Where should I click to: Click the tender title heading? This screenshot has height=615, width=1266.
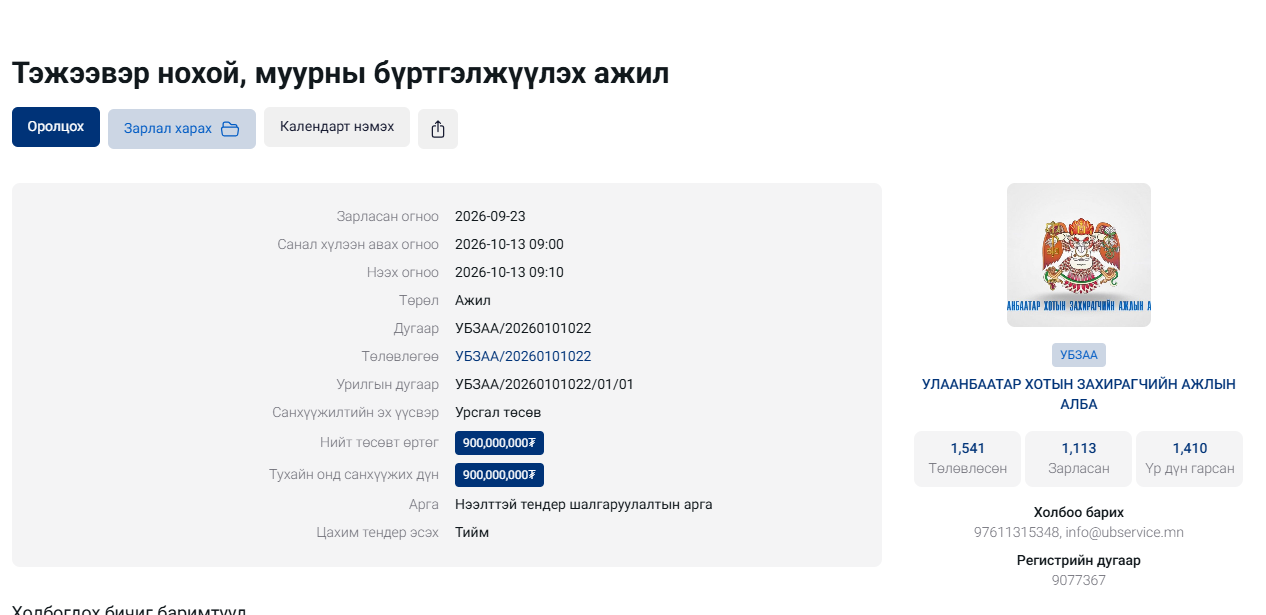point(341,73)
